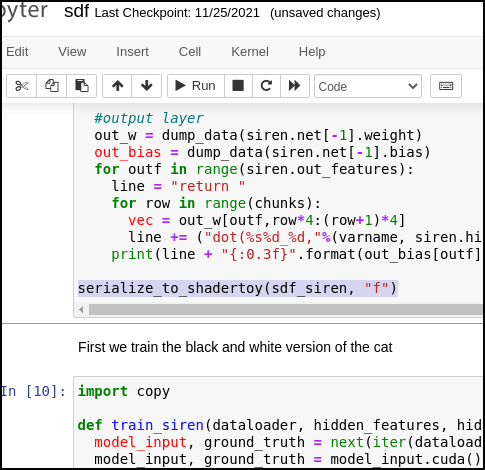Move selected cell up arrow

click(117, 86)
